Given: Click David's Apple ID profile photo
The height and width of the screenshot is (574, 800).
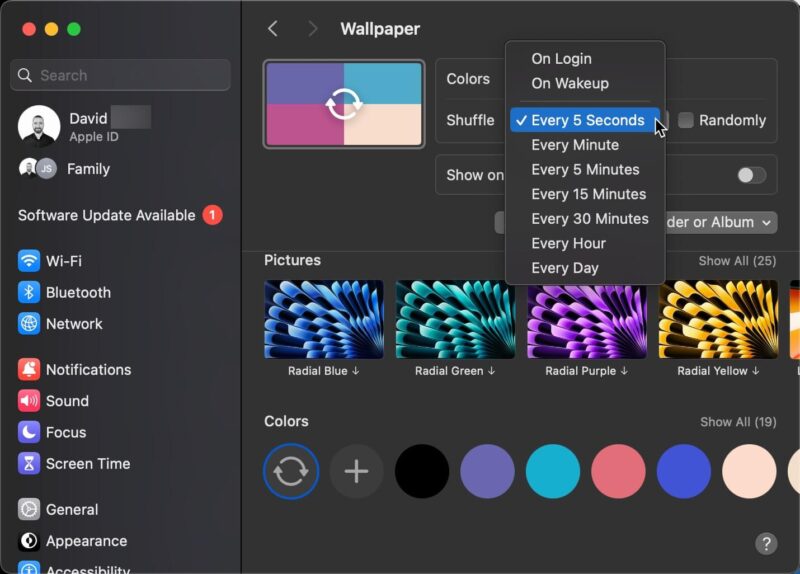Looking at the screenshot, I should coord(39,126).
